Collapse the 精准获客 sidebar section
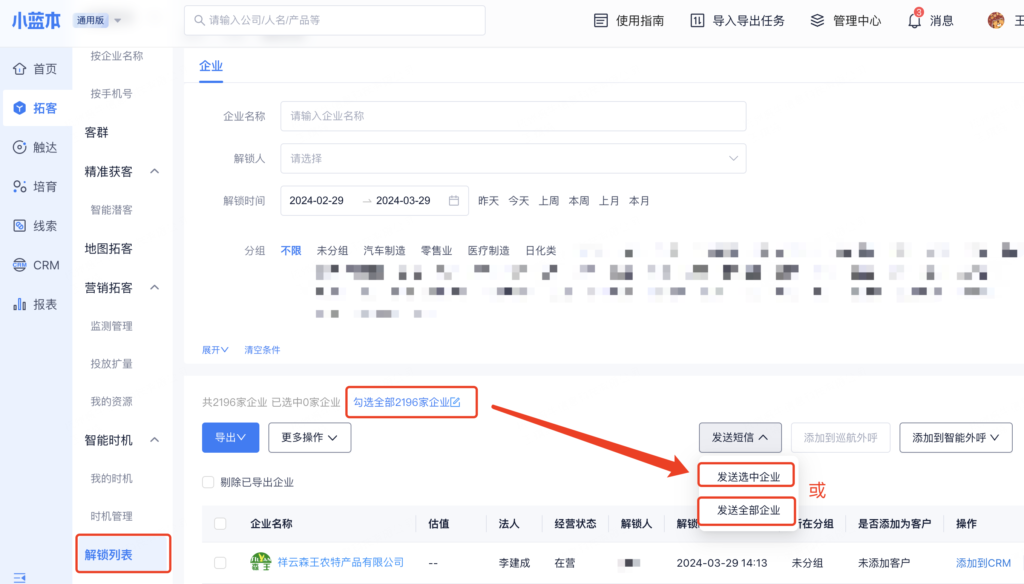Image resolution: width=1024 pixels, height=584 pixels. click(x=154, y=171)
